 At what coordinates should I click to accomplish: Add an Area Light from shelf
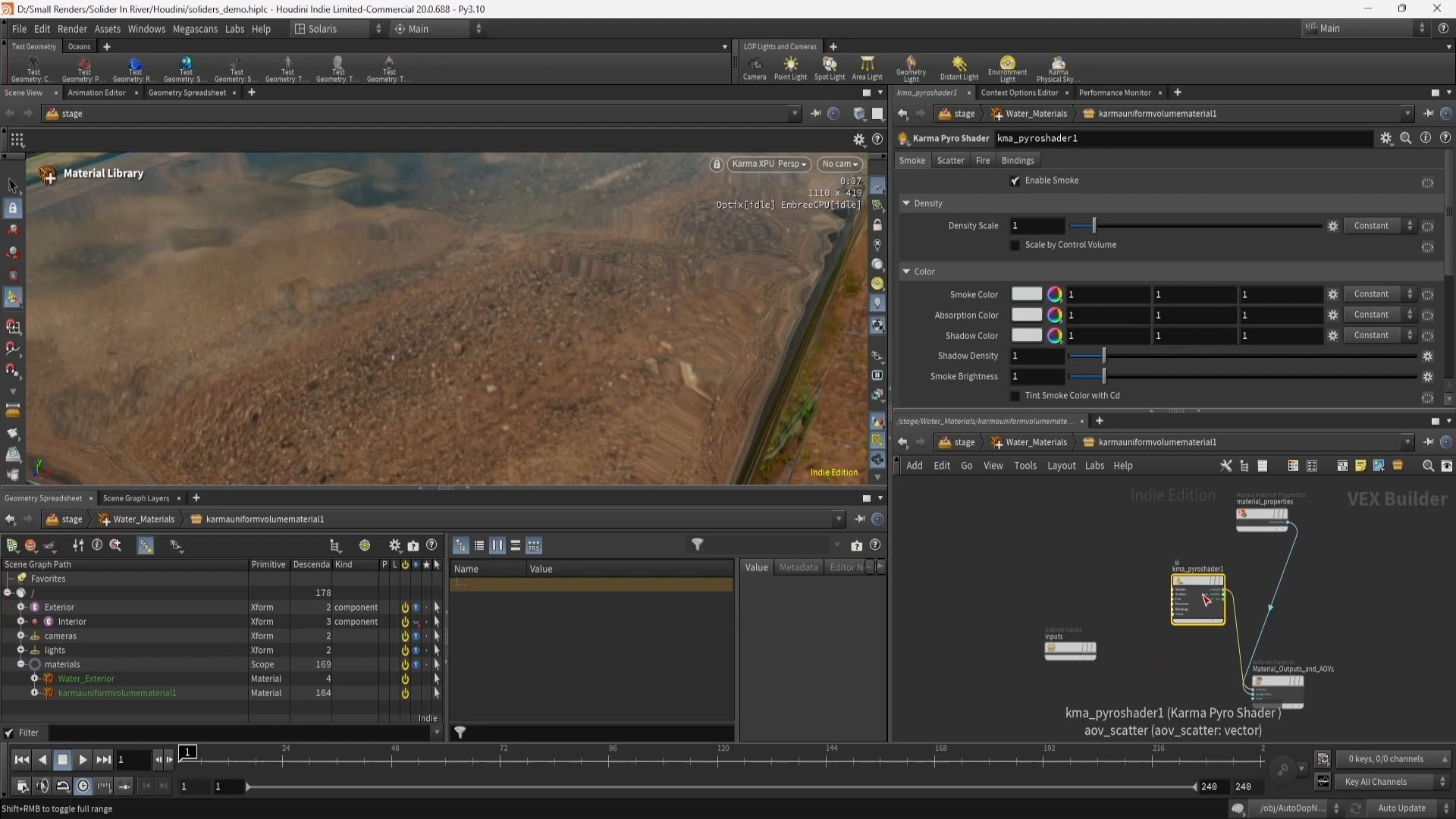tap(867, 67)
